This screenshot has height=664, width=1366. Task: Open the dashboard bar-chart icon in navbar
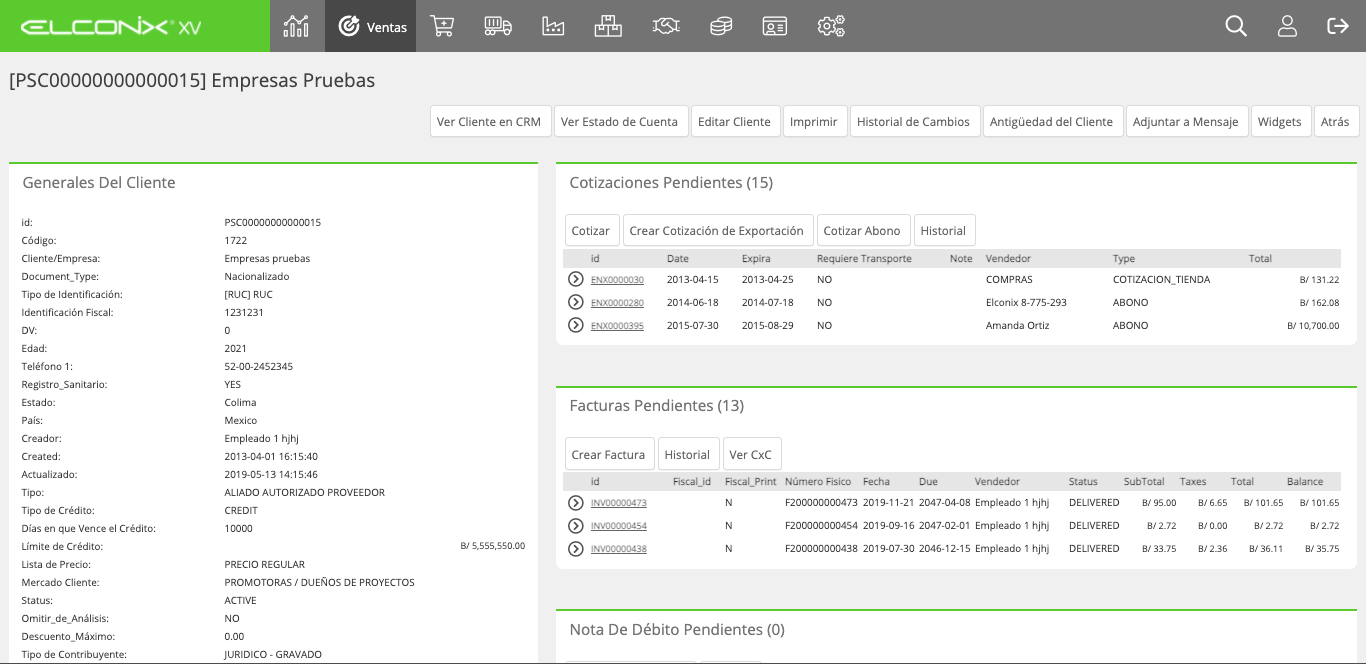point(296,26)
